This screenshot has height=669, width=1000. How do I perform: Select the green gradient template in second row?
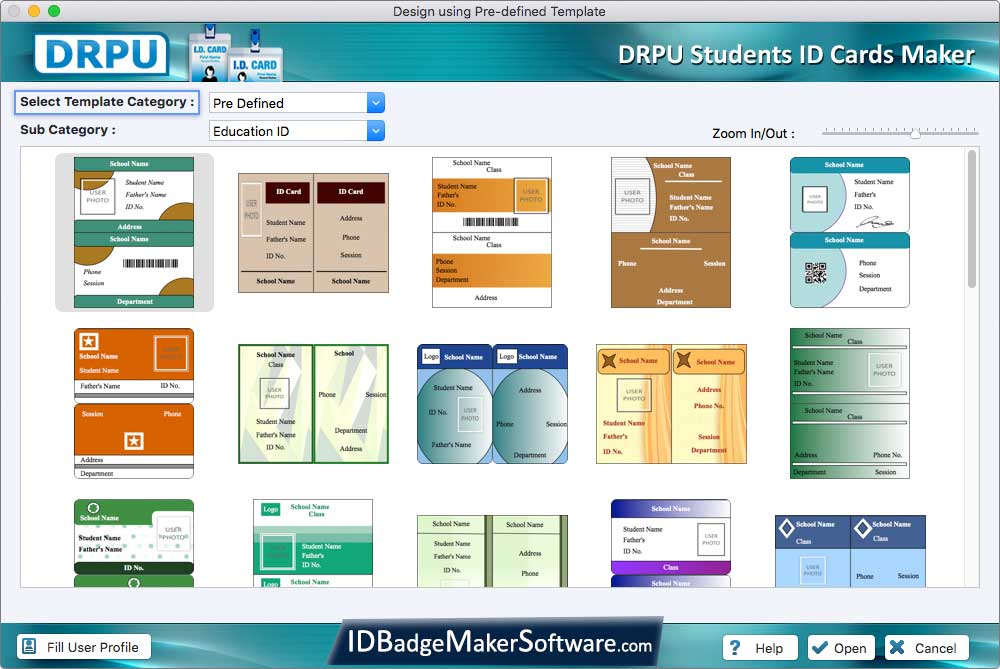[849, 403]
